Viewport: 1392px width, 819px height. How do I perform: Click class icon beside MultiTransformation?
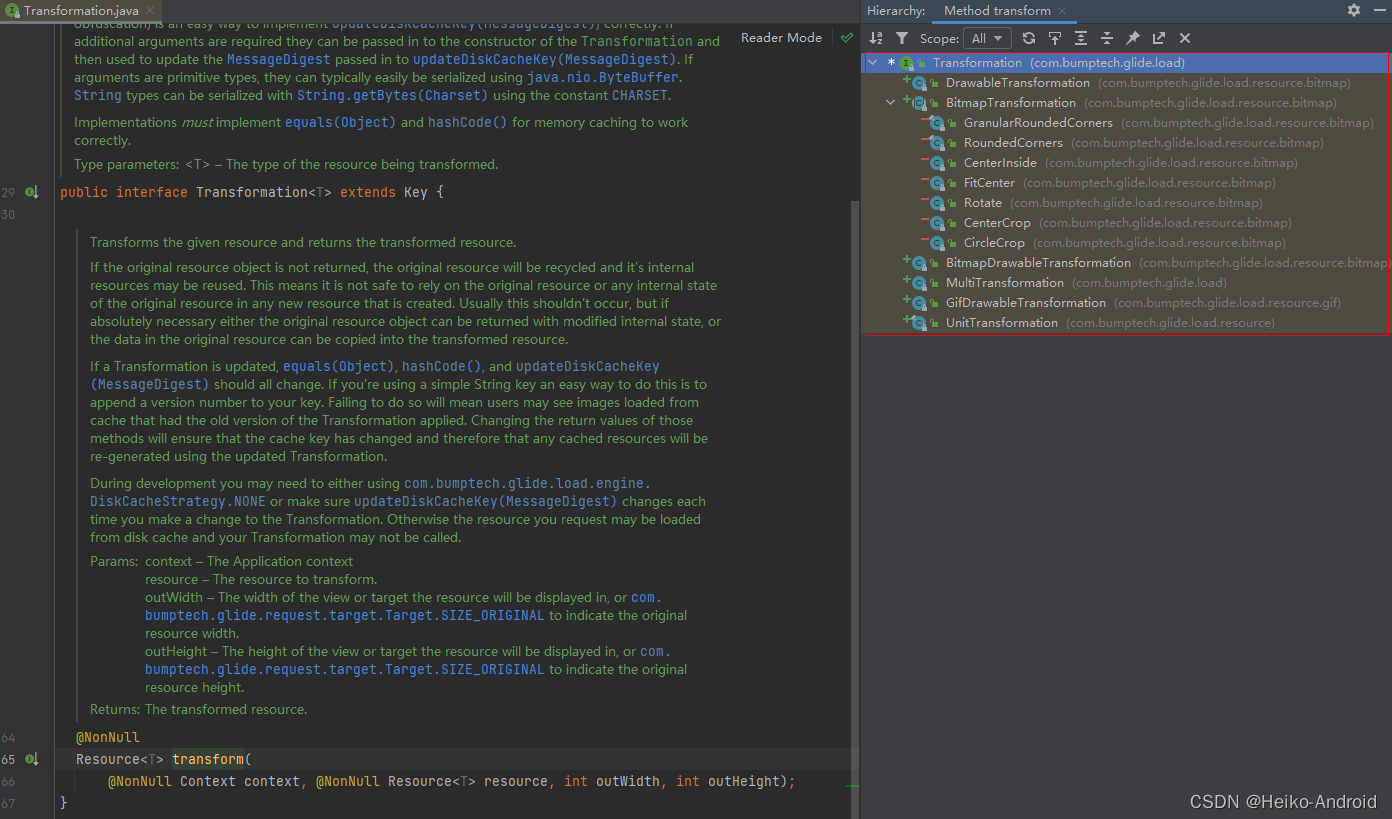click(x=919, y=282)
